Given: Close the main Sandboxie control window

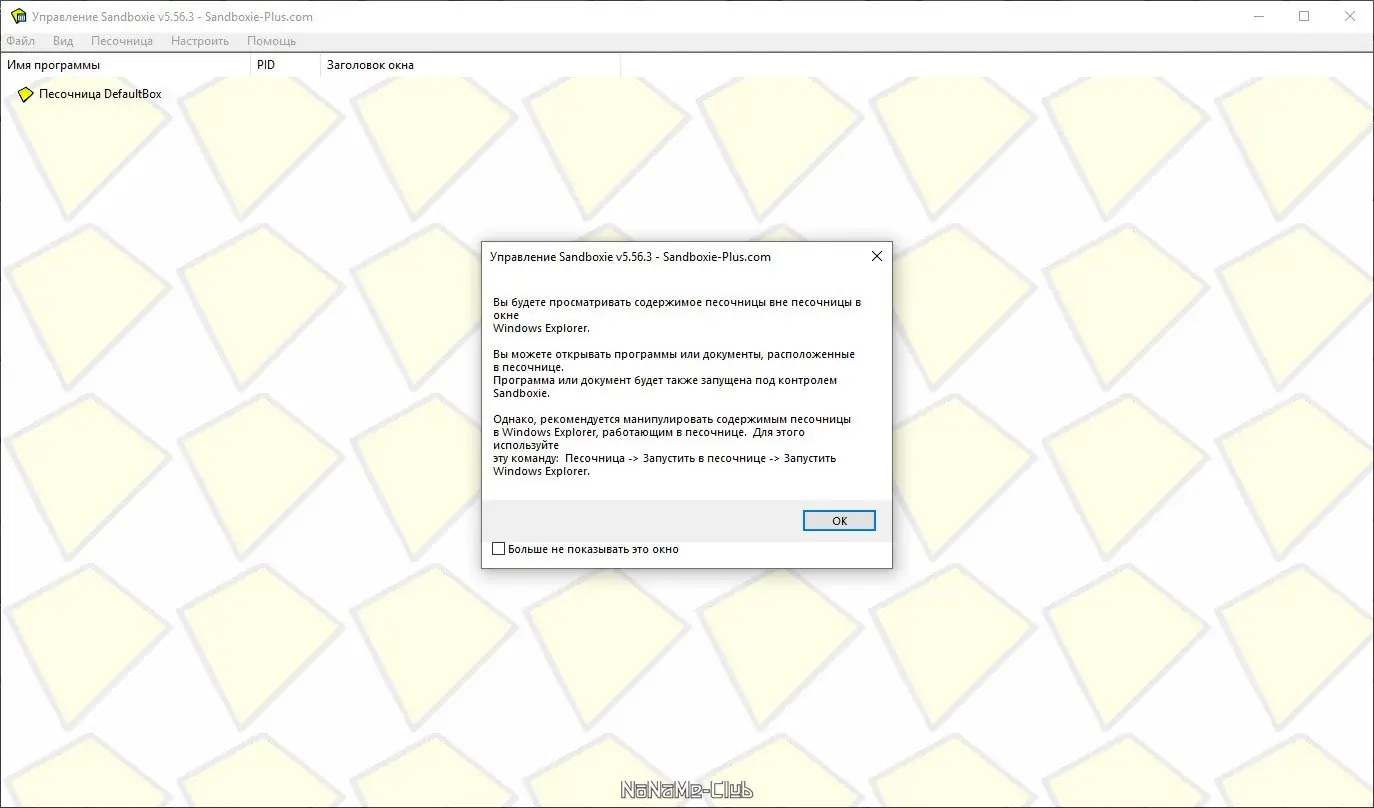Looking at the screenshot, I should click(1350, 16).
